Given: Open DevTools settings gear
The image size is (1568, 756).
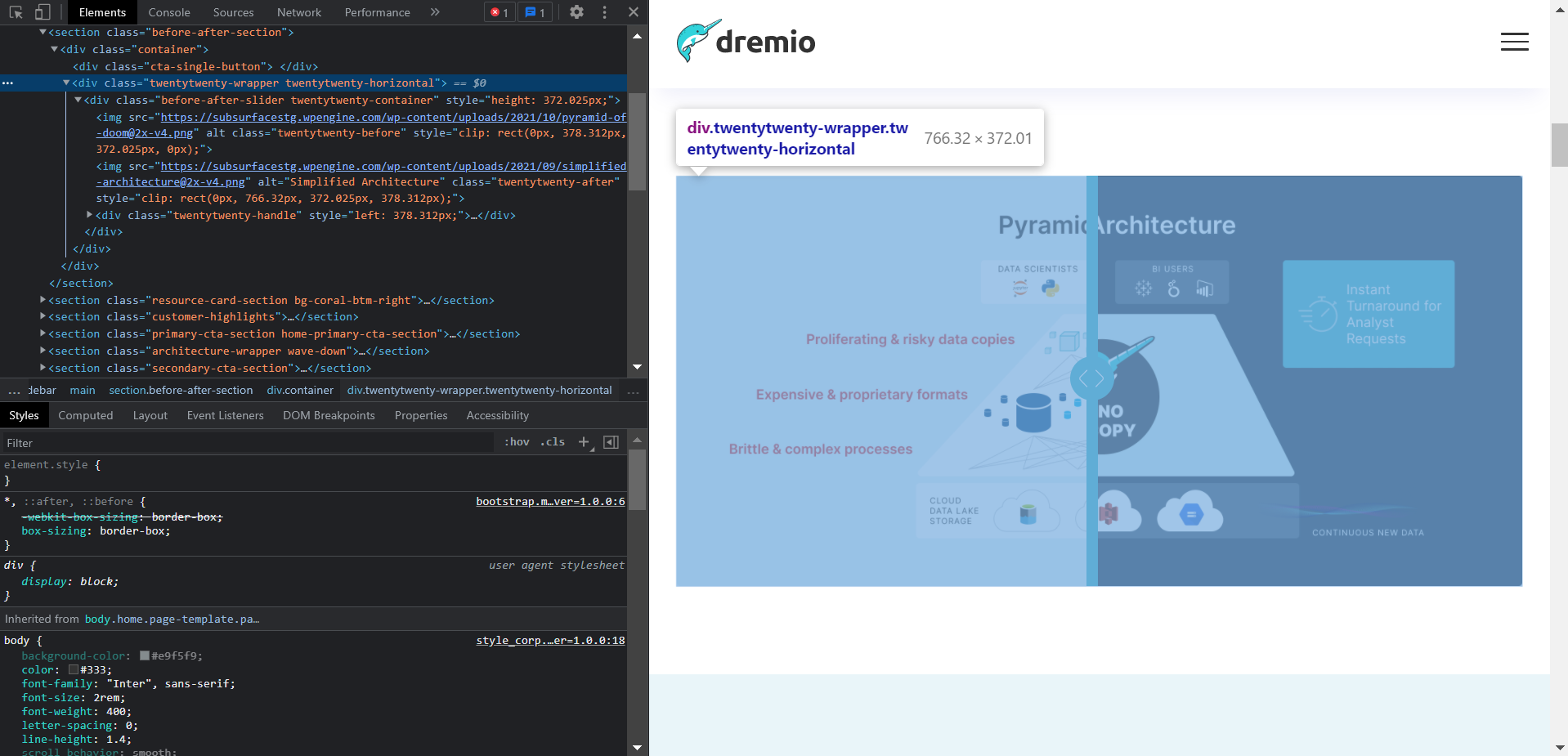Looking at the screenshot, I should pyautogui.click(x=576, y=12).
